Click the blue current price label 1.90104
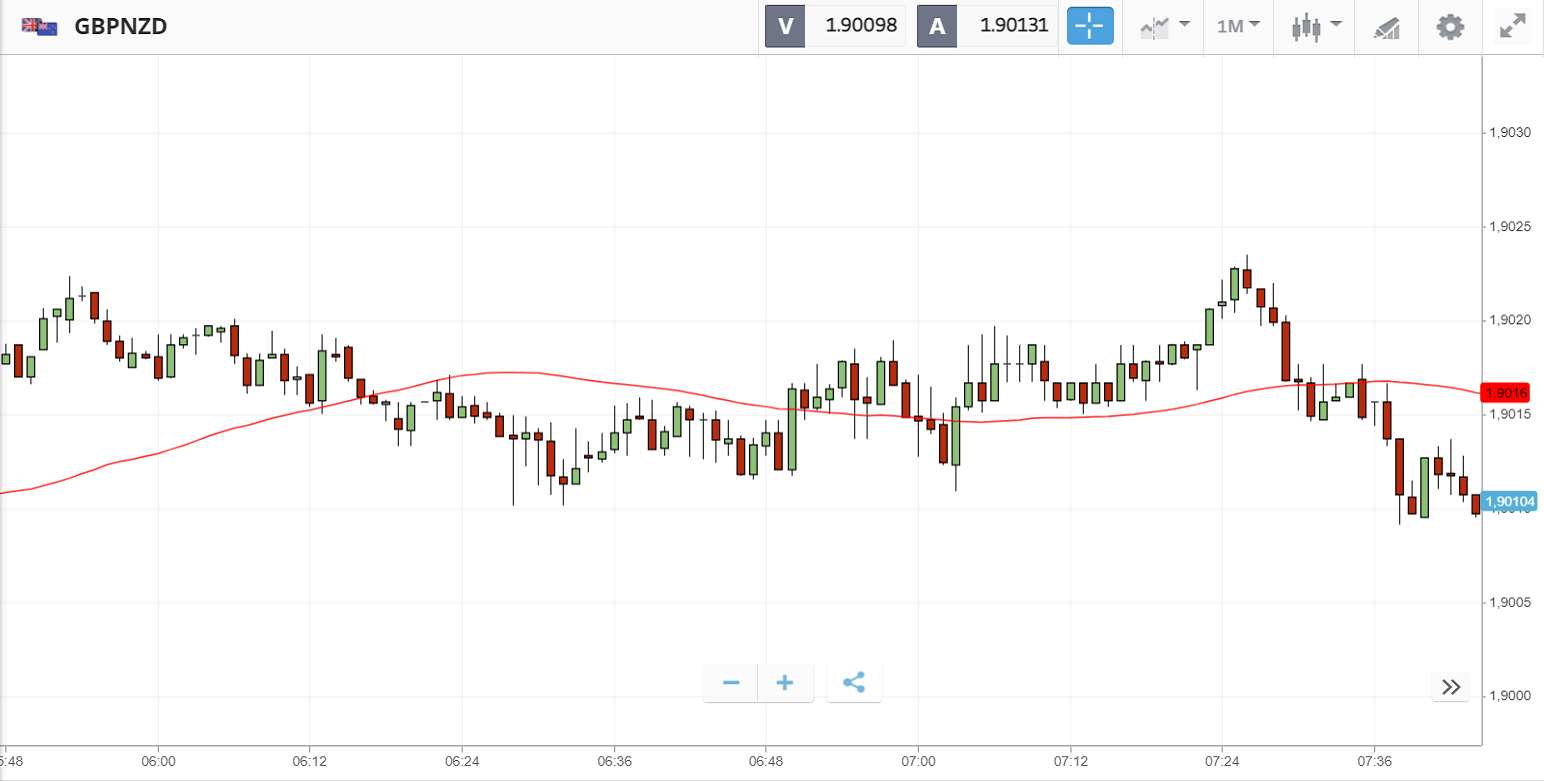1544x781 pixels. pyautogui.click(x=1510, y=502)
